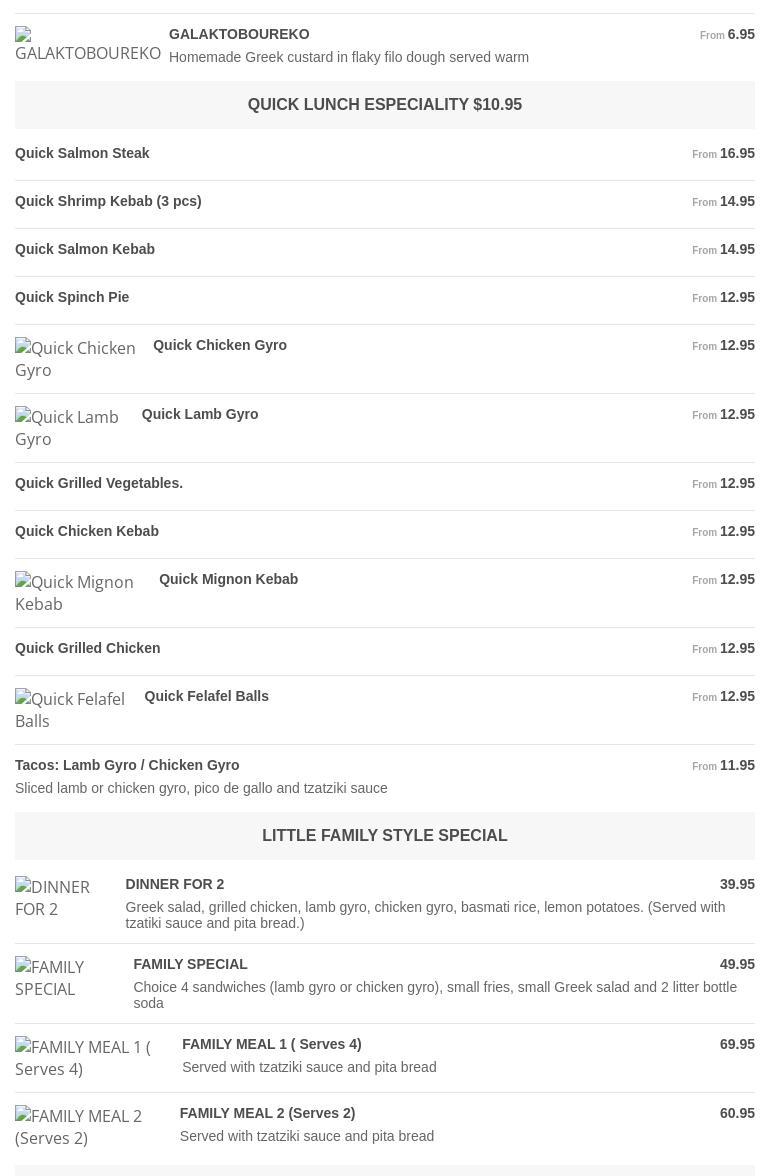Click the Quick Lunch Especiality section header

385,105
